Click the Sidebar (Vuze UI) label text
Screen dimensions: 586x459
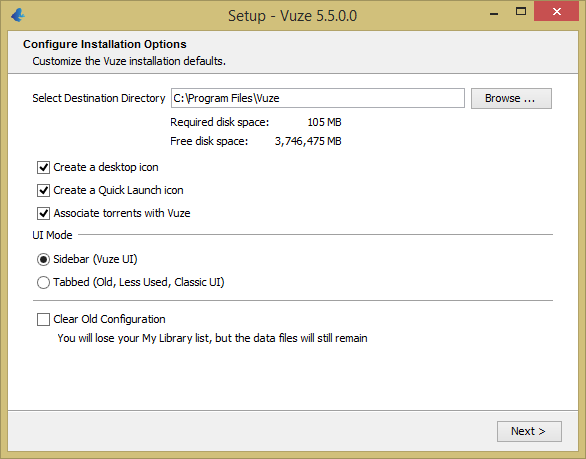tap(95, 259)
